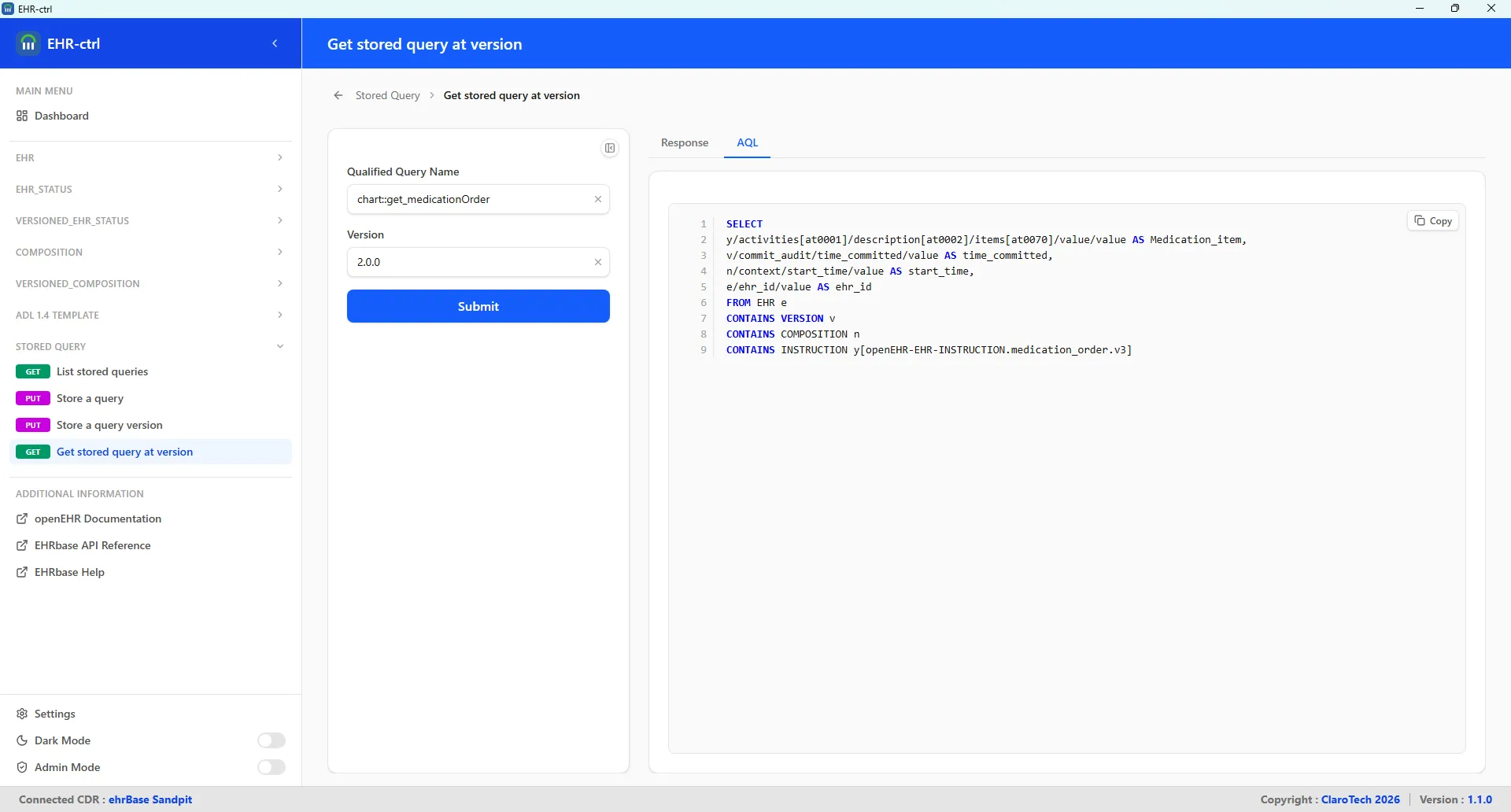Select Get stored query at version item
The height and width of the screenshot is (812, 1511).
tap(150, 452)
